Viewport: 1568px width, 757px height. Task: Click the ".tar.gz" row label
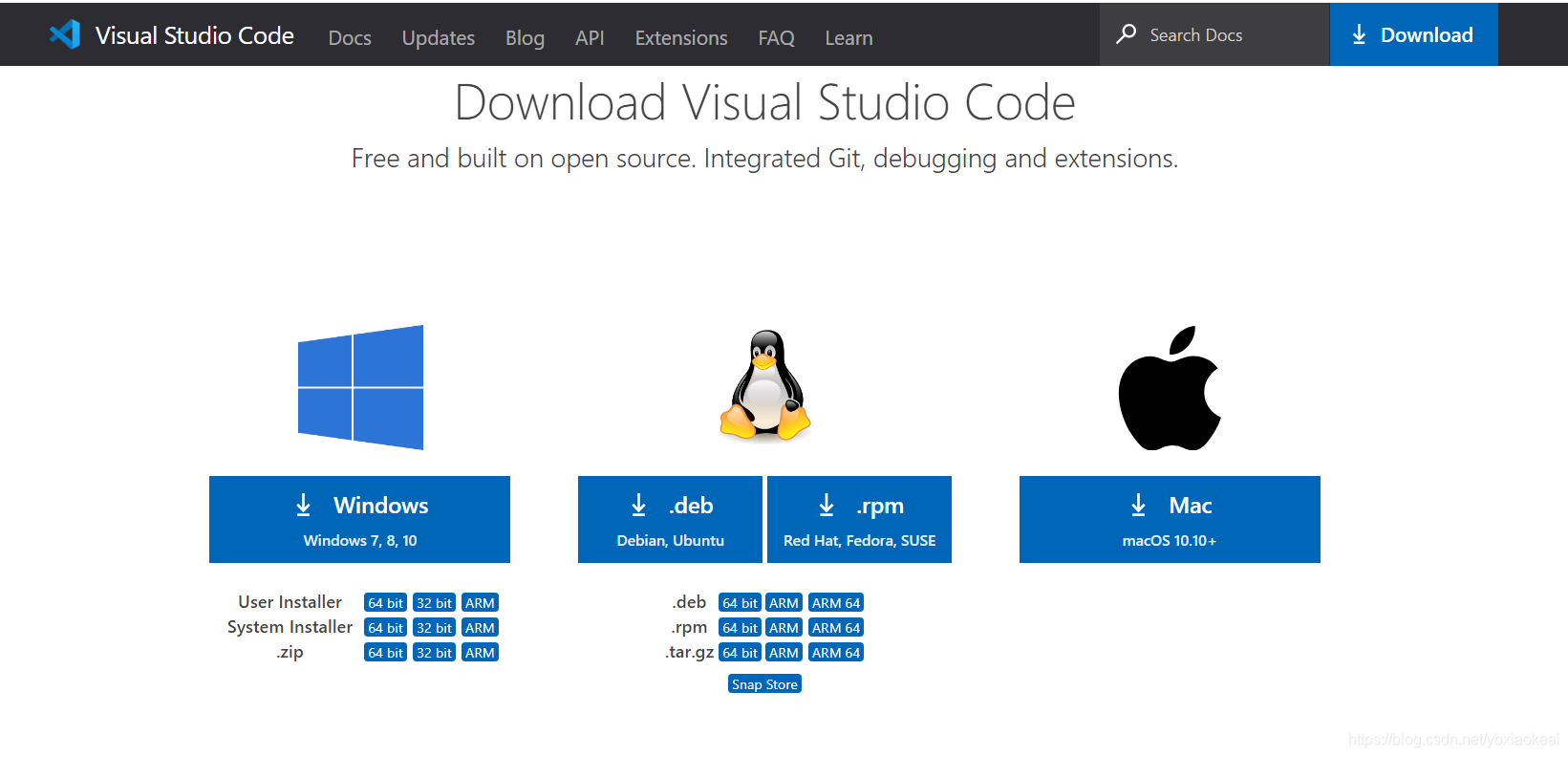[x=689, y=652]
